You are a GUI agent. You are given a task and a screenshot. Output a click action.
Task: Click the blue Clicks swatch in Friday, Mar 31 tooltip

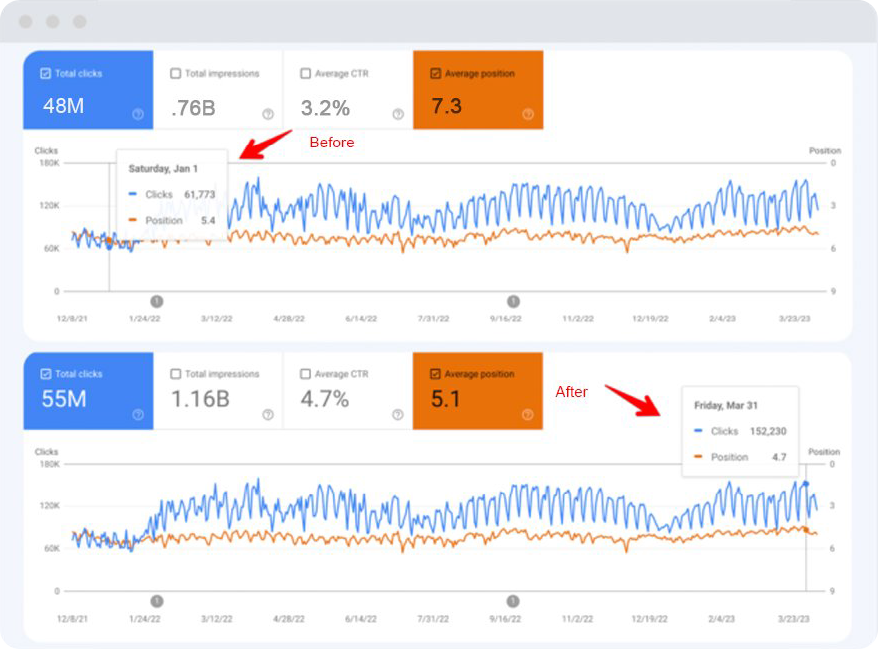click(x=699, y=431)
